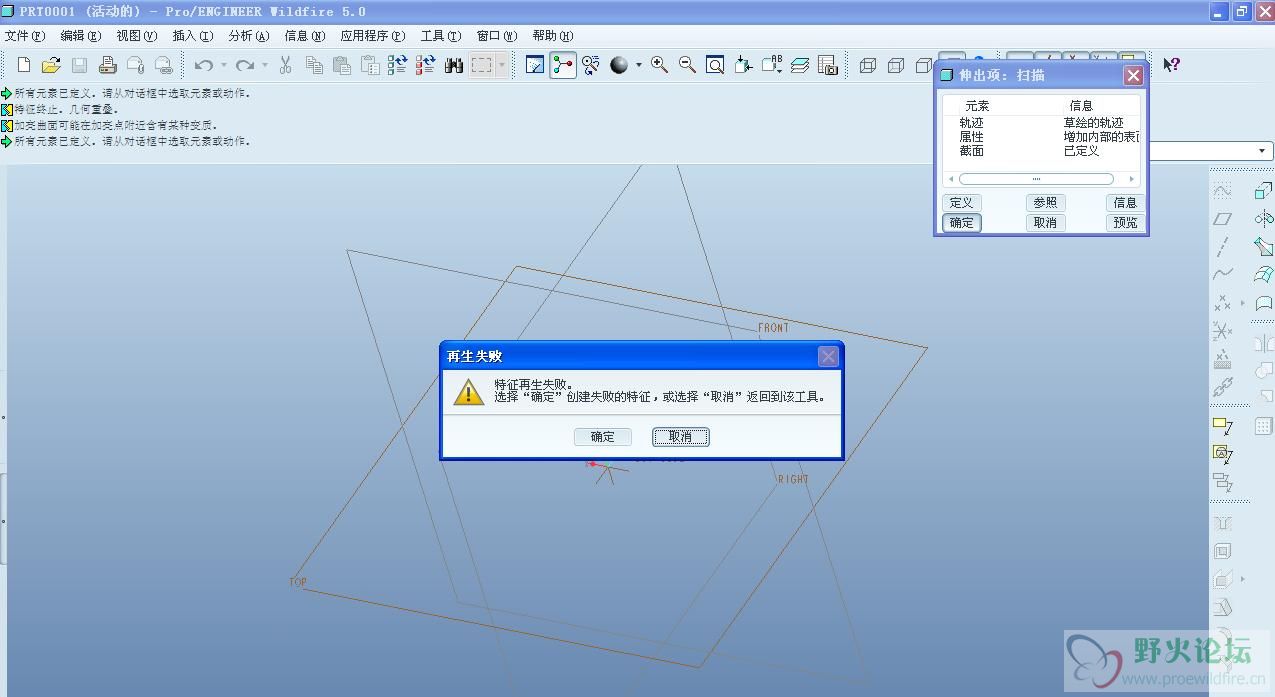The image size is (1275, 697).
Task: Click the Cut scissors icon
Action: pyautogui.click(x=285, y=65)
